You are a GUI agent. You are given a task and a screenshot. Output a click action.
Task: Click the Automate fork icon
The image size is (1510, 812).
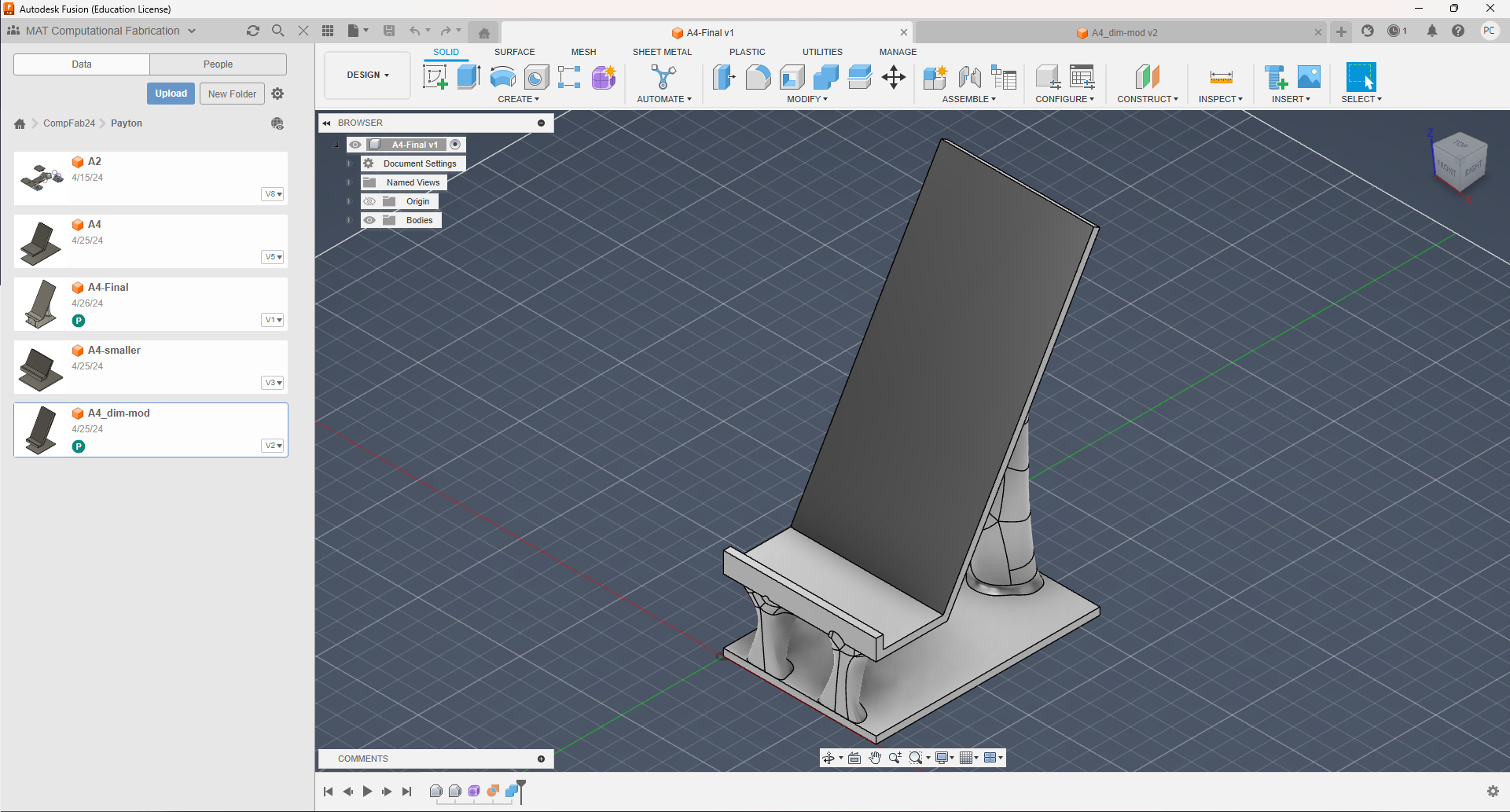663,77
